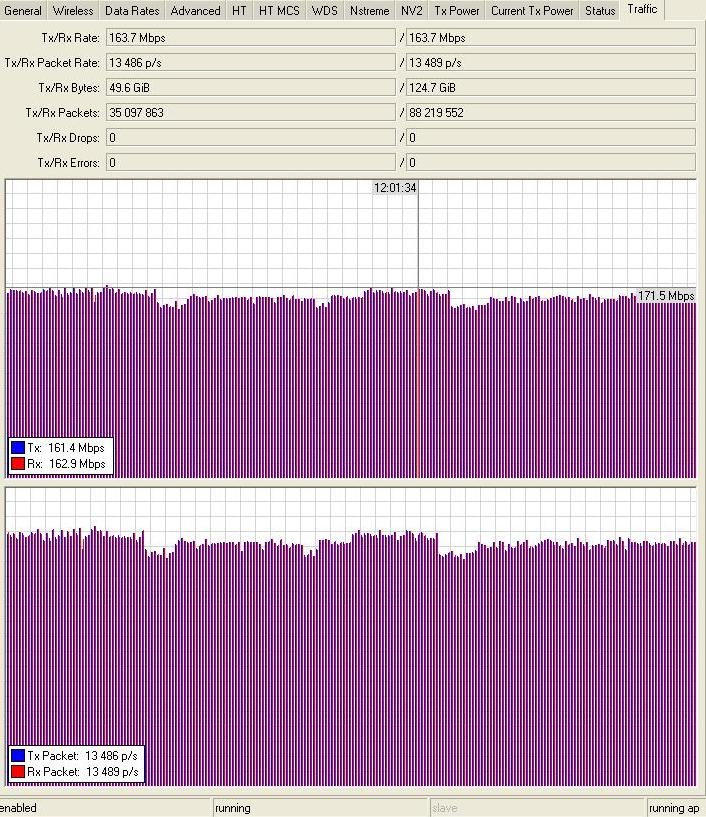The width and height of the screenshot is (706, 817).
Task: Click the Rx Errors field
Action: pos(551,163)
